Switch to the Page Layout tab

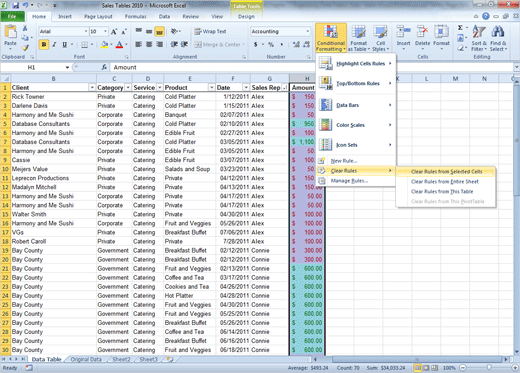tap(98, 16)
